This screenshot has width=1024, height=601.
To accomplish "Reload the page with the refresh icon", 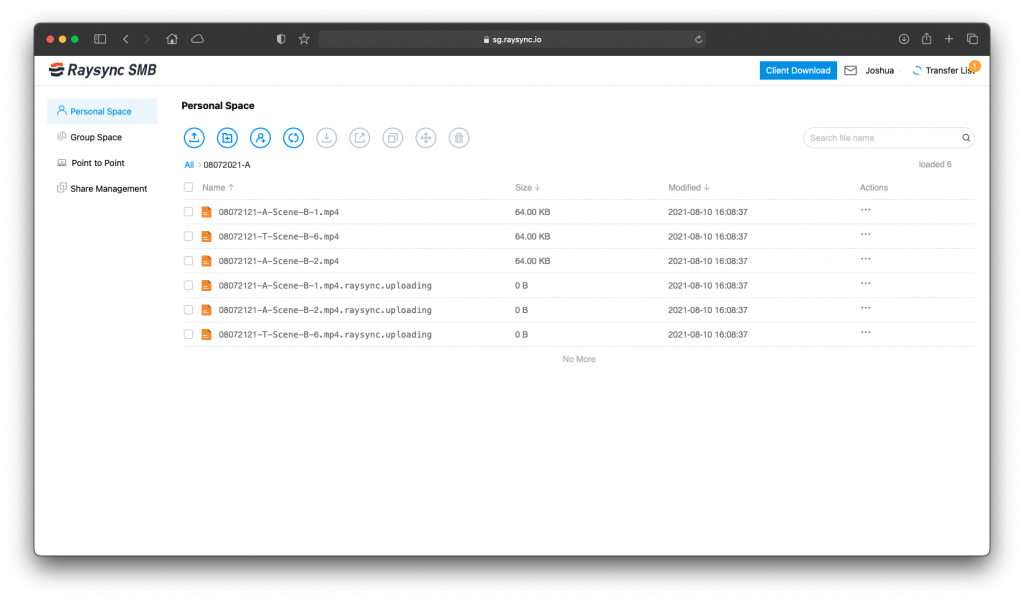I will (698, 39).
